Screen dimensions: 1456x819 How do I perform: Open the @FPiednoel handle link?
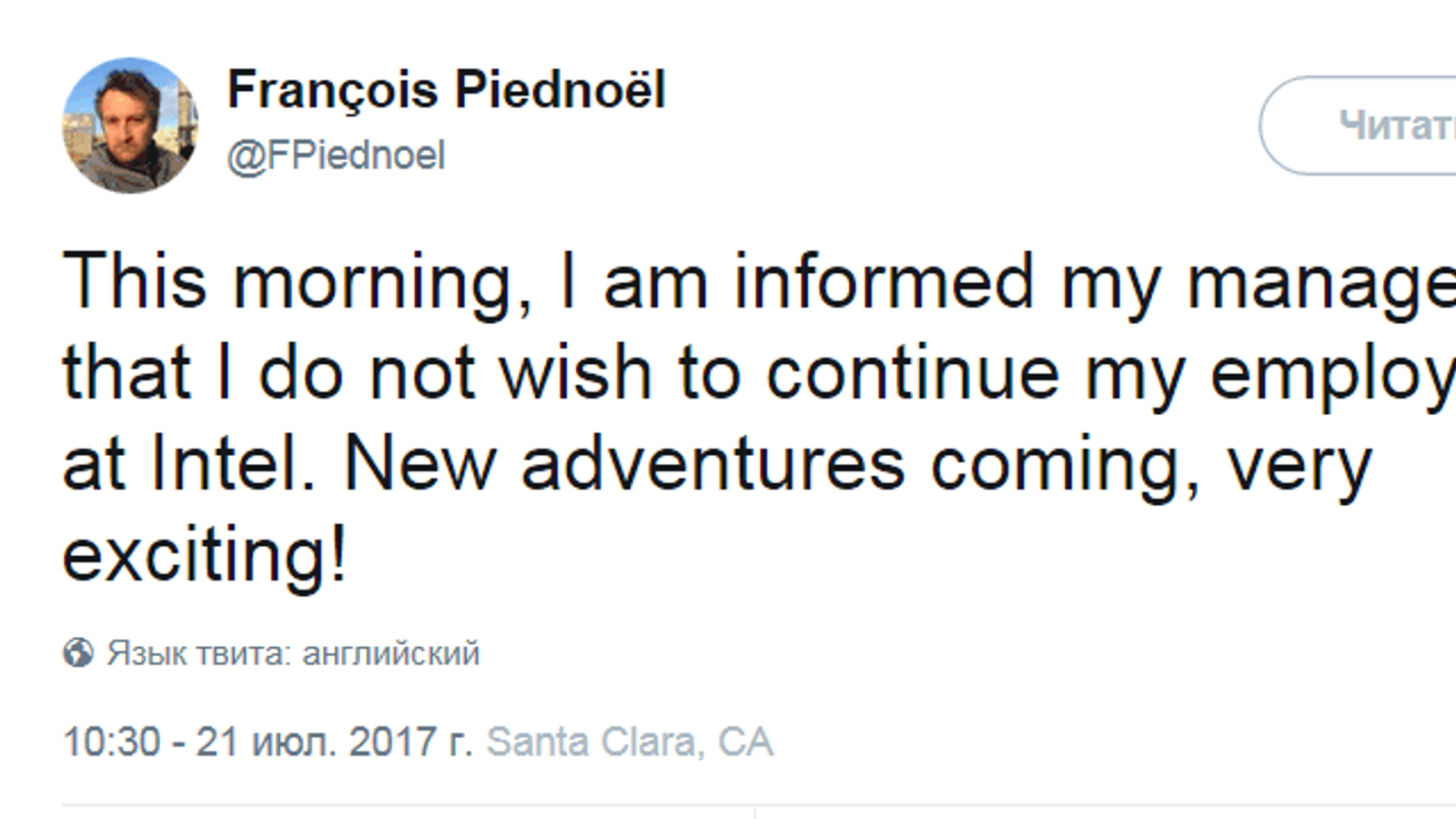tap(336, 155)
